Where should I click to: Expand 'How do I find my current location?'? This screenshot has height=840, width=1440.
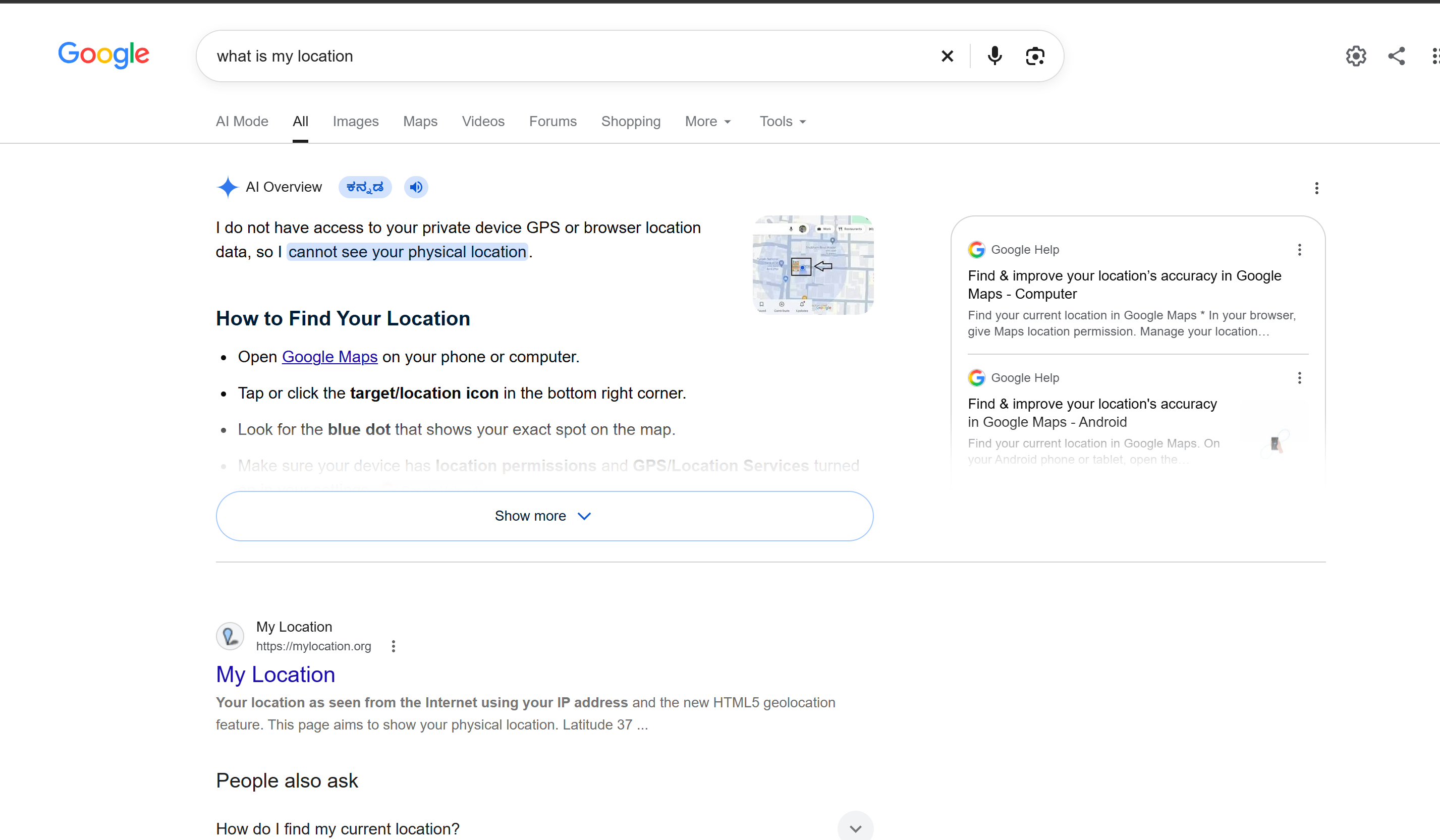coord(544,828)
